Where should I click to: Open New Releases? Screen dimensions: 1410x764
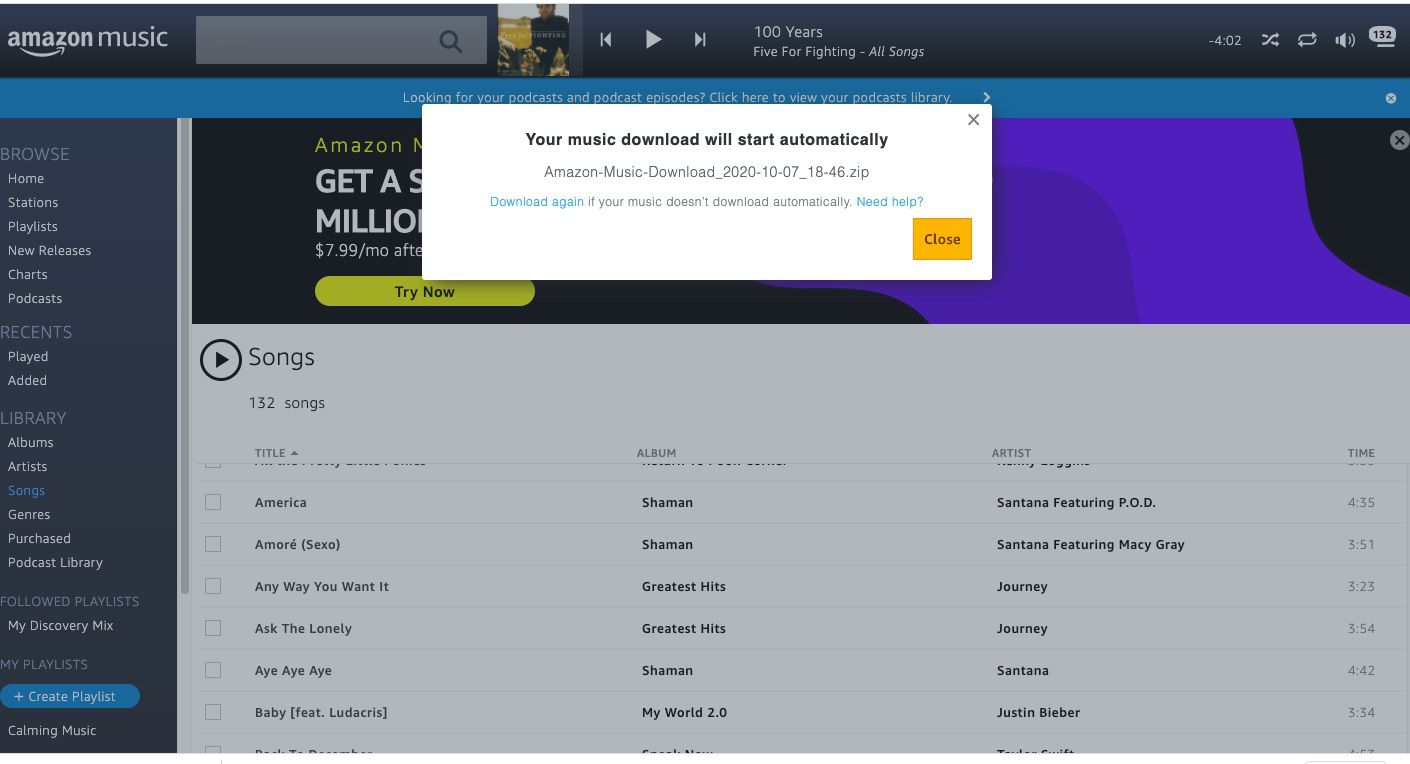pyautogui.click(x=49, y=250)
